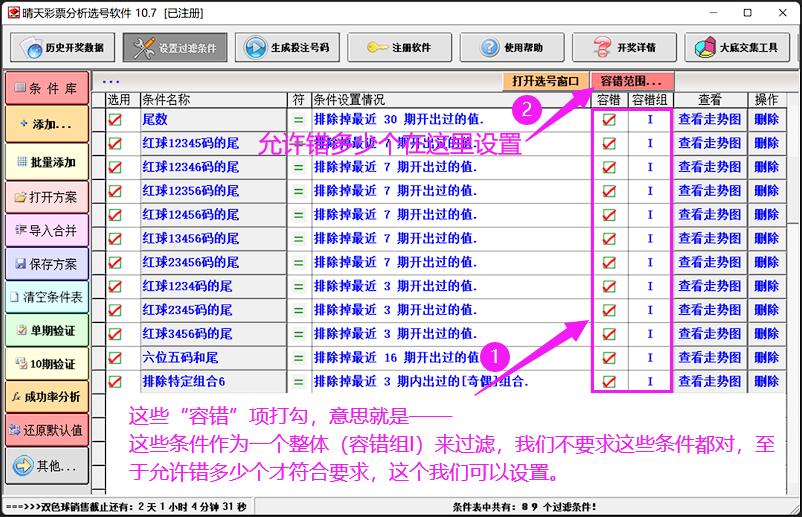Toggle 容错 checkbox for 六位五码和尾 row
This screenshot has width=802, height=517.
608,358
